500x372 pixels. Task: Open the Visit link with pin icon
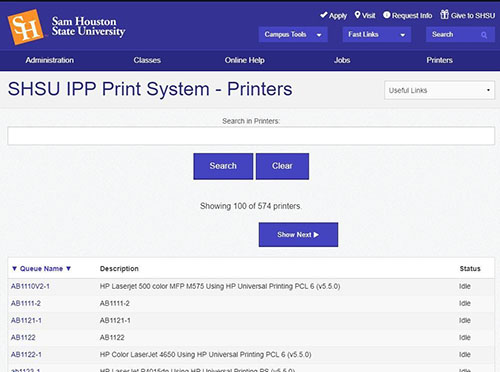pos(365,15)
